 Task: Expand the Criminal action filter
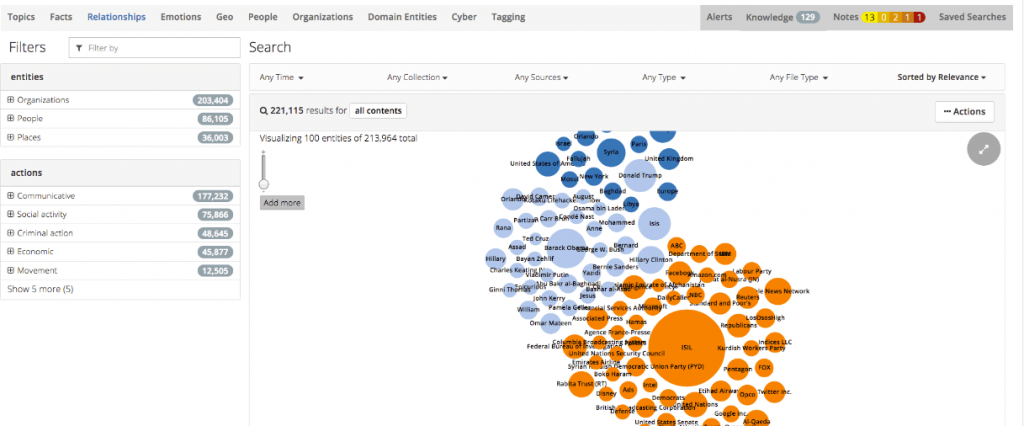point(10,233)
